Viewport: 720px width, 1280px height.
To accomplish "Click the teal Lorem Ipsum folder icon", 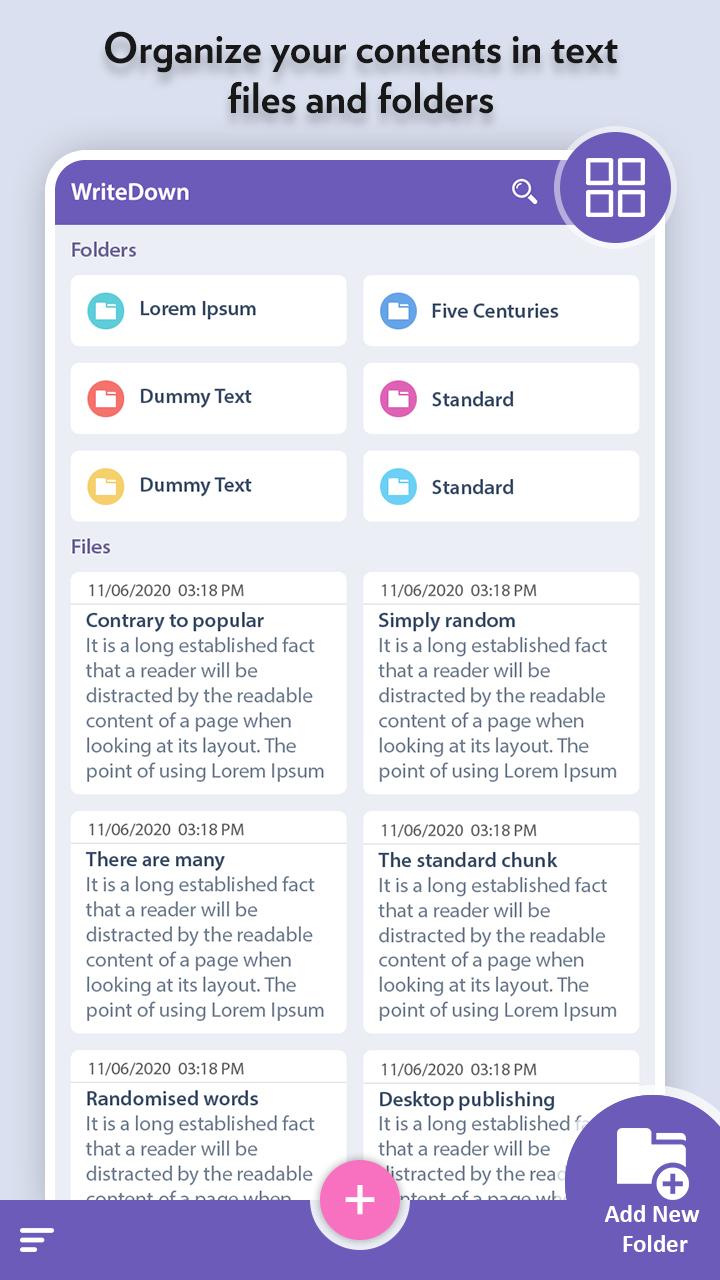I will pos(105,310).
